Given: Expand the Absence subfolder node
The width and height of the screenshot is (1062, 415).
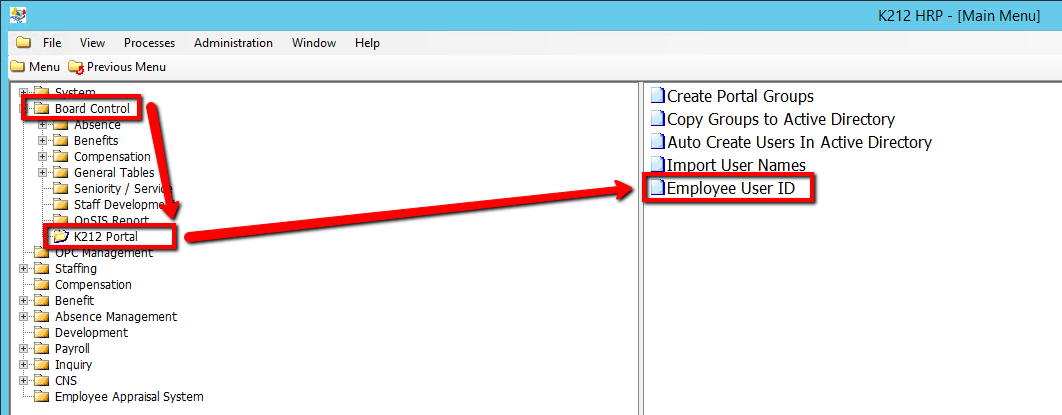Looking at the screenshot, I should pyautogui.click(x=43, y=125).
